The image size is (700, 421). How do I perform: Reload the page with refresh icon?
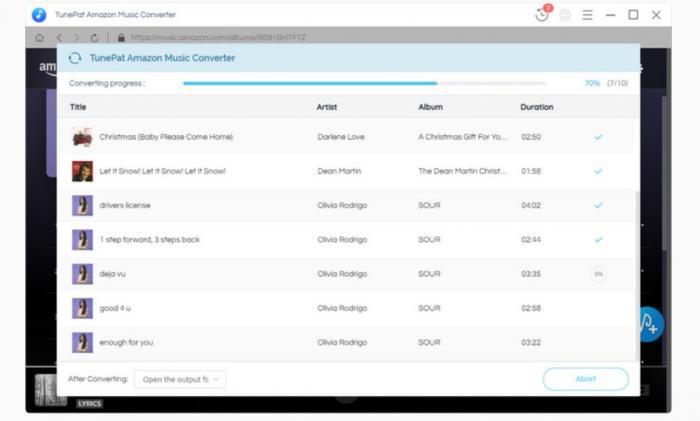point(94,38)
